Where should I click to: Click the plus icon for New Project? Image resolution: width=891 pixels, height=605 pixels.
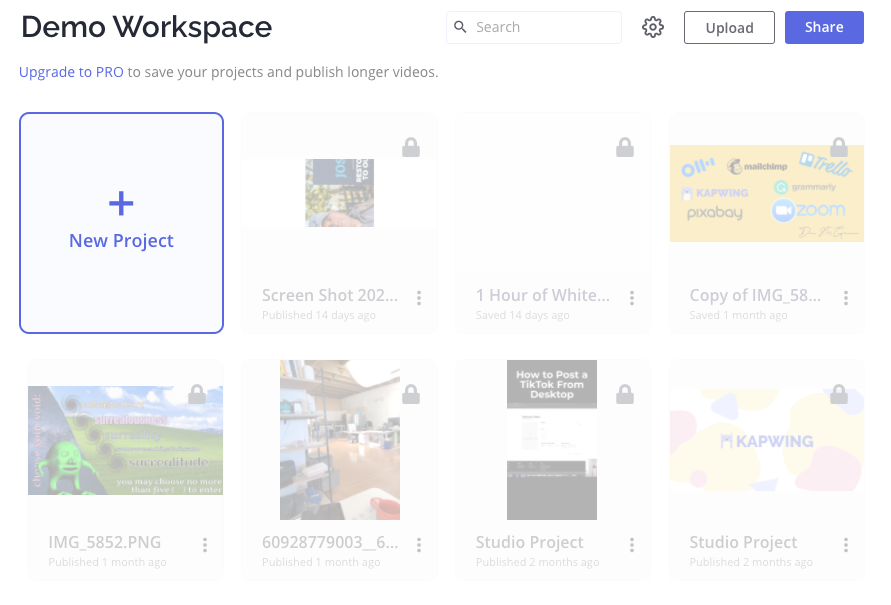click(121, 204)
